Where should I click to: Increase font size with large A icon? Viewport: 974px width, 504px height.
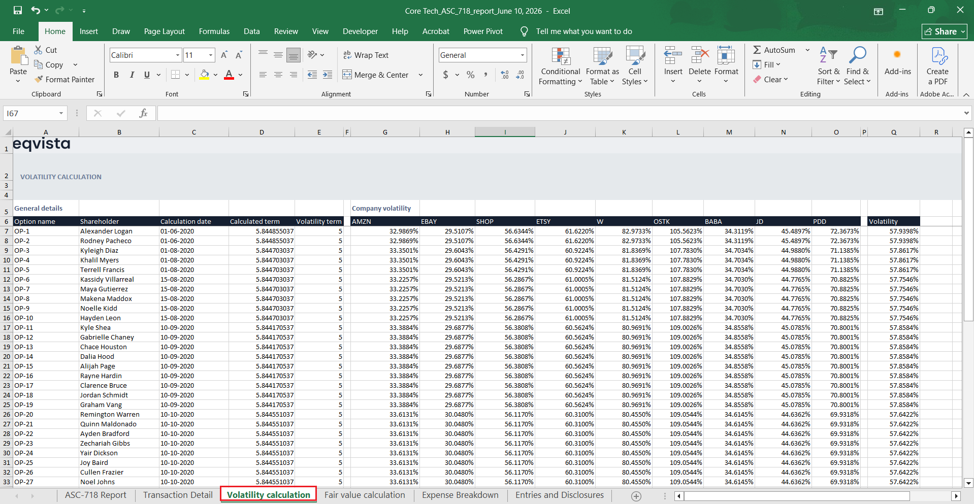click(x=224, y=55)
